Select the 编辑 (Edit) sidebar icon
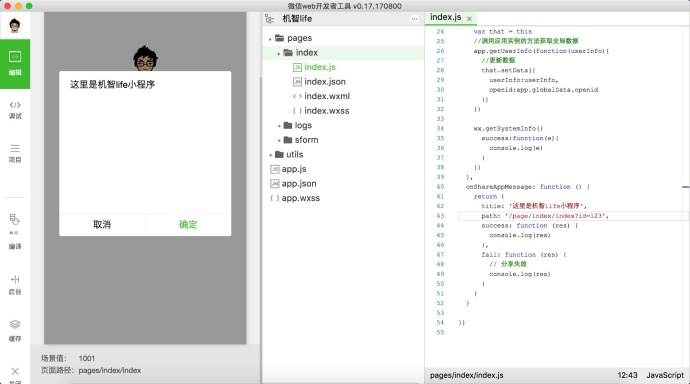The image size is (690, 384). click(15, 64)
